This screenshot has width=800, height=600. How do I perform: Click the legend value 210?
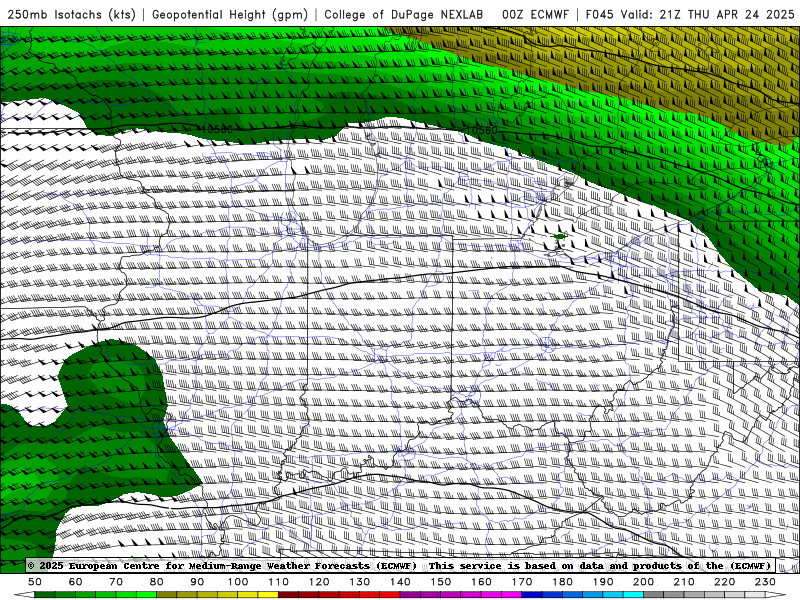click(x=684, y=582)
